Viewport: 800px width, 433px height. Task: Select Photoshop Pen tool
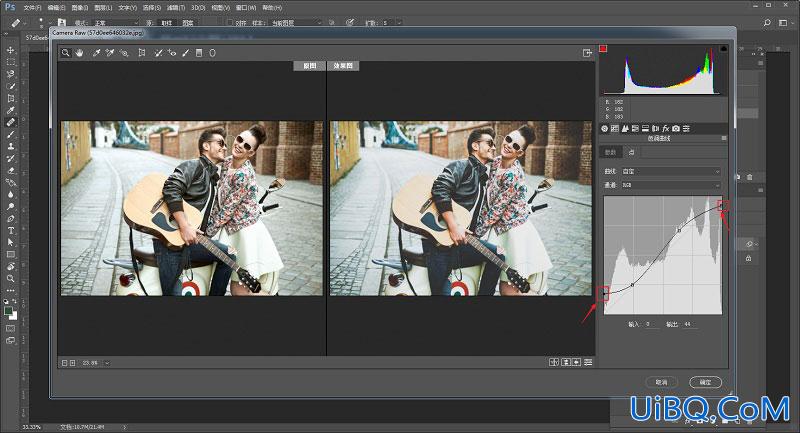click(x=10, y=218)
